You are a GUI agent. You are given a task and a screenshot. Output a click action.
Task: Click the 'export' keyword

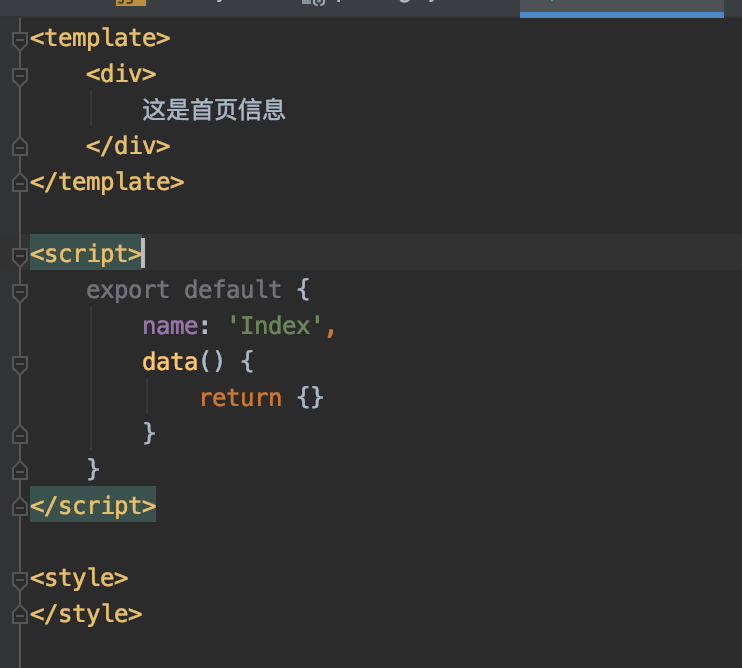128,290
